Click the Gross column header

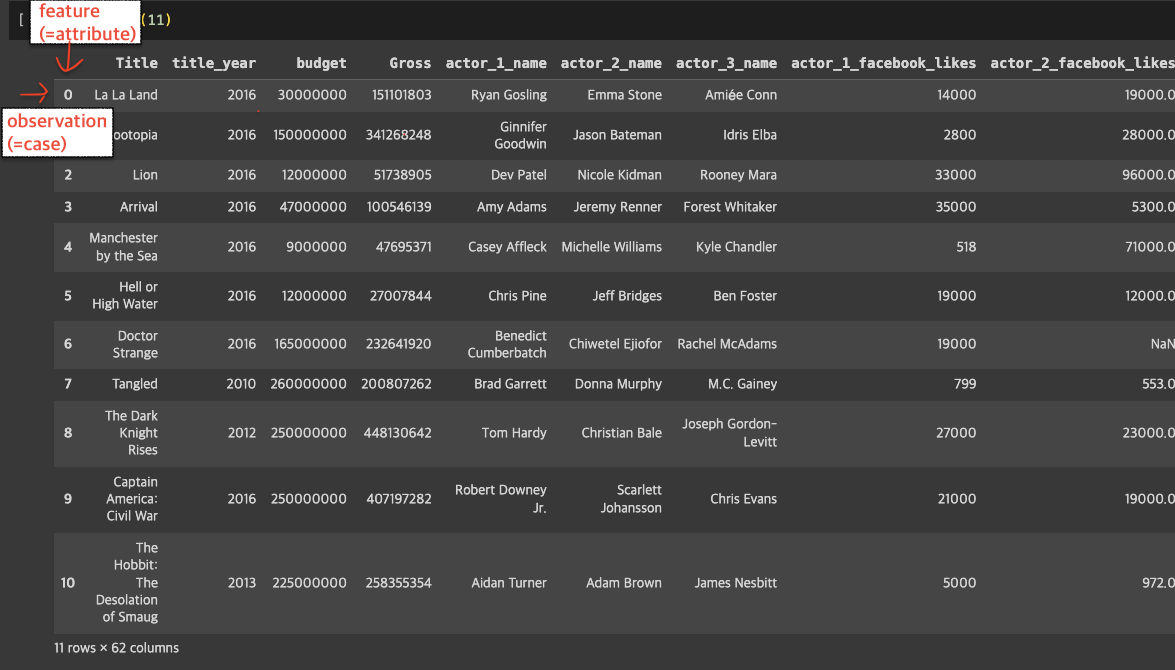click(x=410, y=63)
